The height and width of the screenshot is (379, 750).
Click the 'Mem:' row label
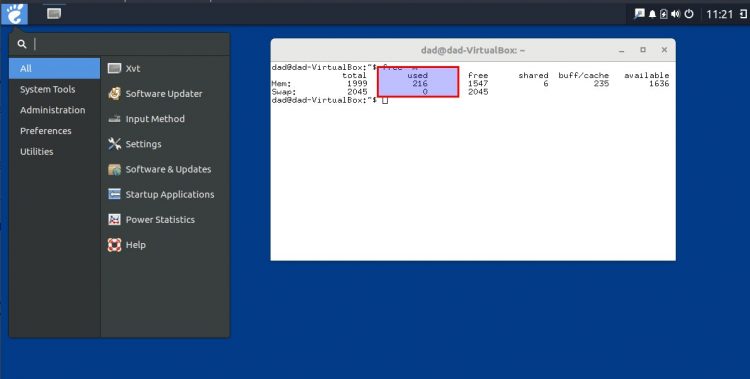(x=281, y=84)
